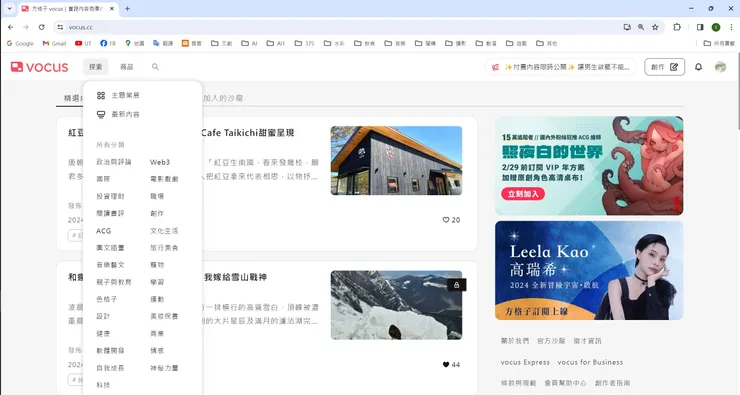Close the vocus browser tab
This screenshot has height=395, width=740.
pyautogui.click(x=112, y=8)
